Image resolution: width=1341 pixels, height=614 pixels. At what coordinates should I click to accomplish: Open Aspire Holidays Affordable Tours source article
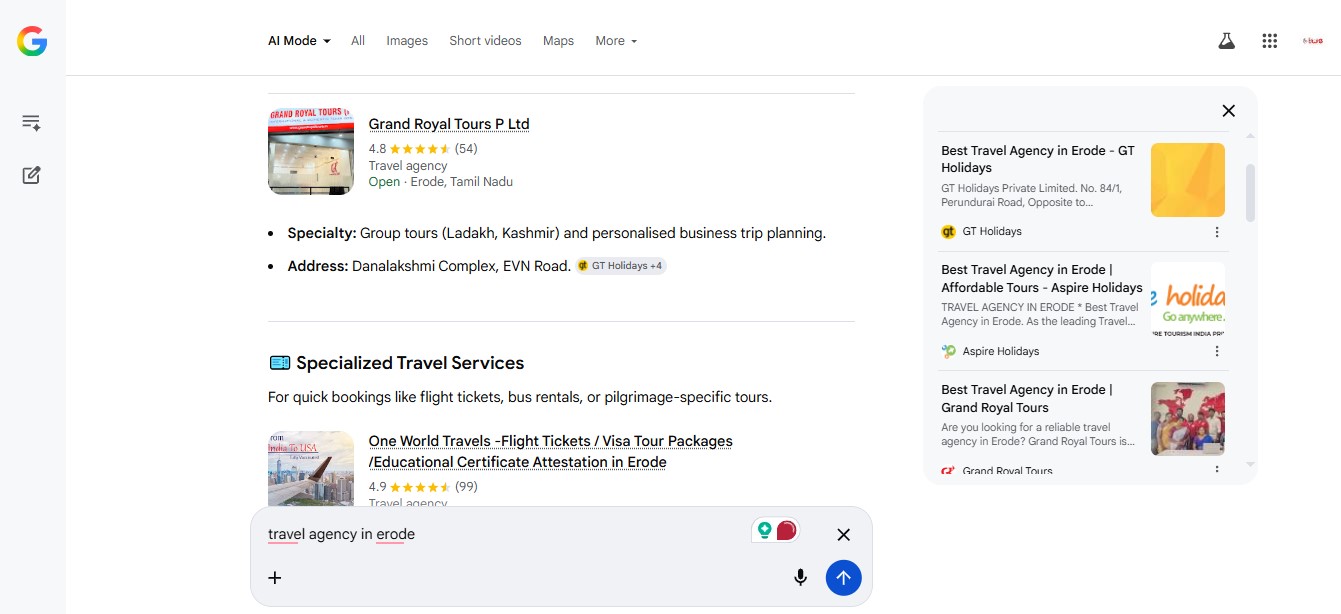point(1041,278)
